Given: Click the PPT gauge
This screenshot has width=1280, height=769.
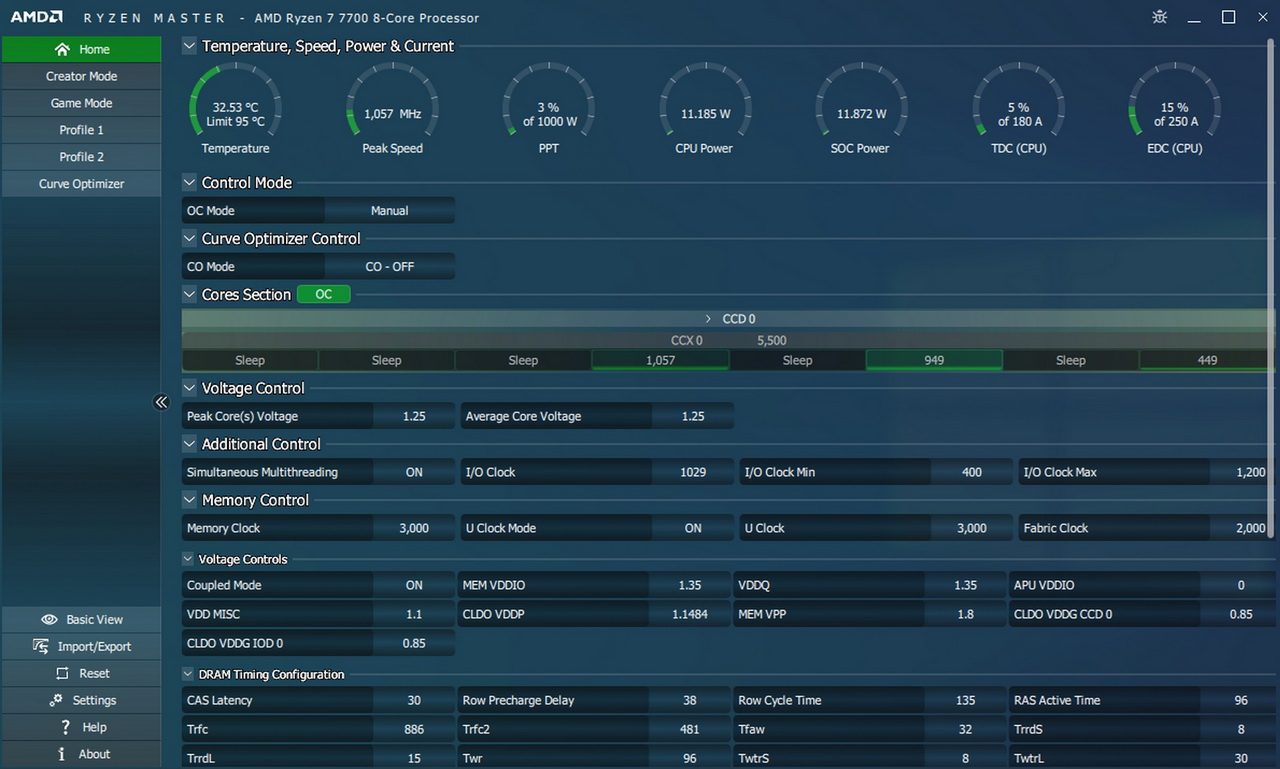Looking at the screenshot, I should click(x=549, y=110).
